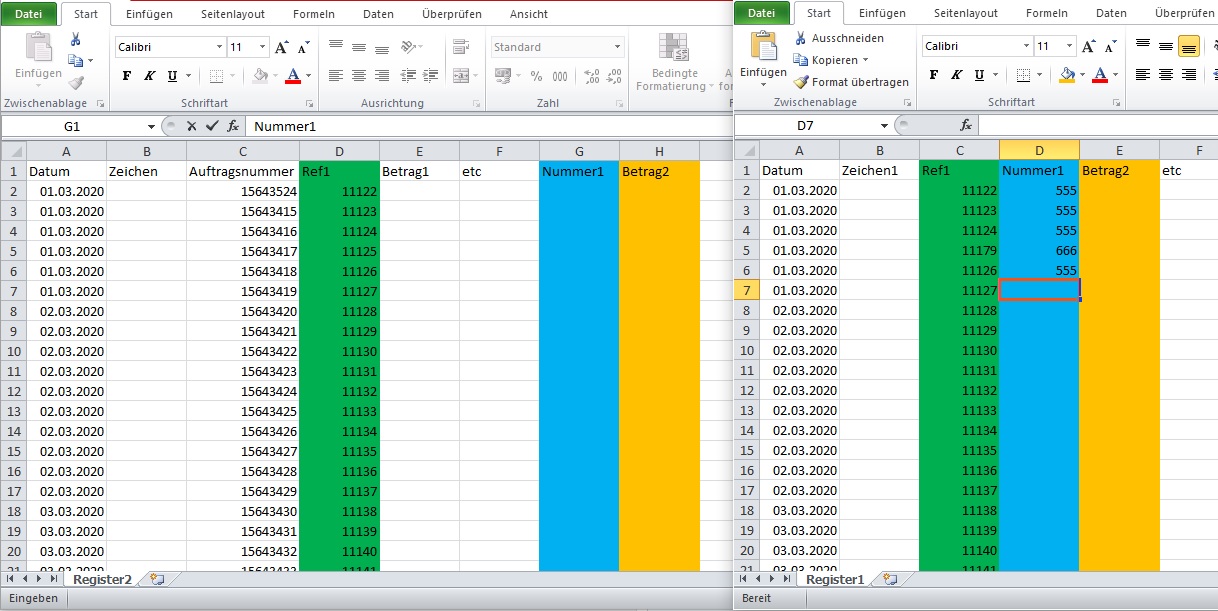The height and width of the screenshot is (611, 1218).
Task: Click the merge and center icon in the Register2 window
Action: click(460, 76)
